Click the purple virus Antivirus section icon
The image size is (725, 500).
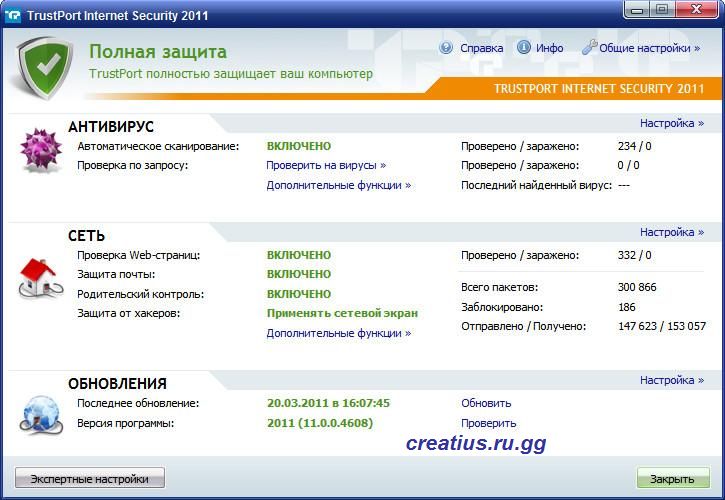41,149
